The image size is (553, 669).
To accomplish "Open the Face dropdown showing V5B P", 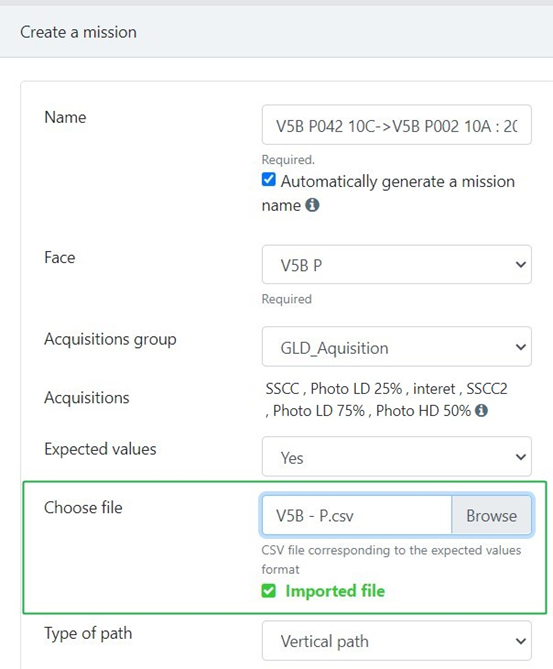I will (396, 265).
